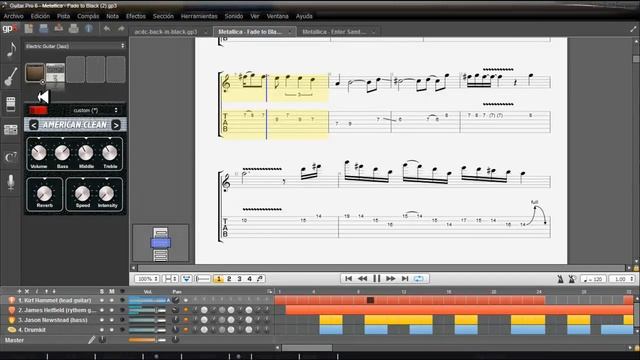Toggle fullscreen with the top-right arrow icon
The image size is (640, 360).
tap(633, 29)
